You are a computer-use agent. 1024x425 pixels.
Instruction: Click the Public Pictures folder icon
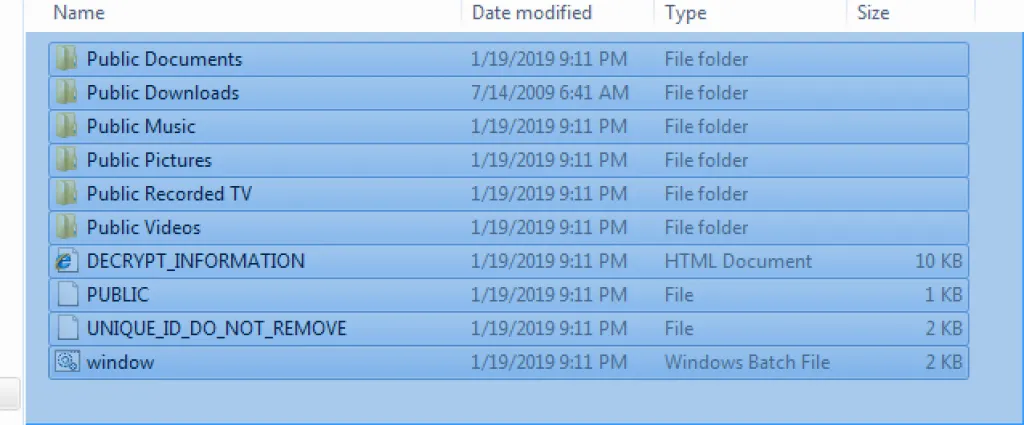67,160
